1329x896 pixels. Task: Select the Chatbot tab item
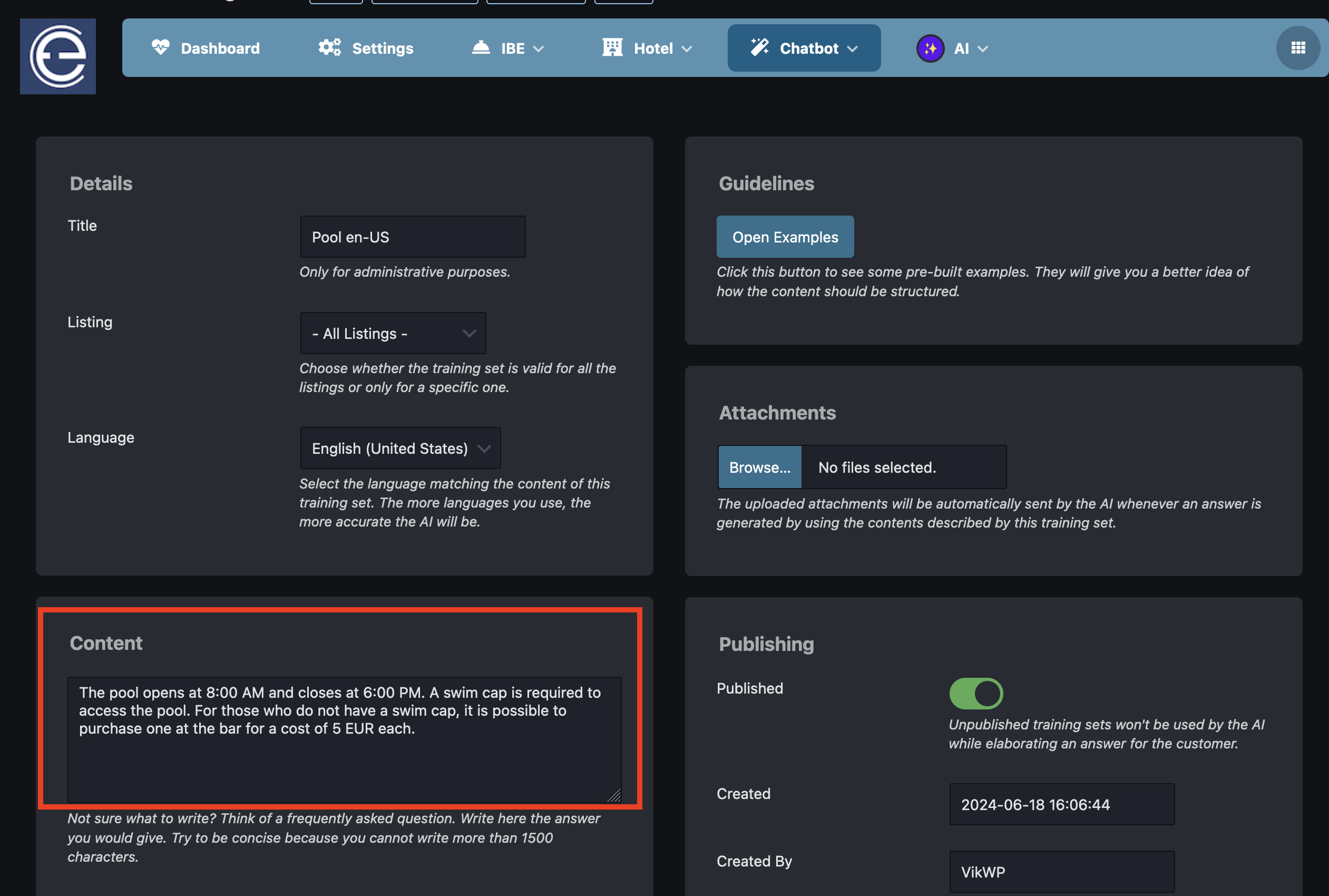[x=804, y=47]
